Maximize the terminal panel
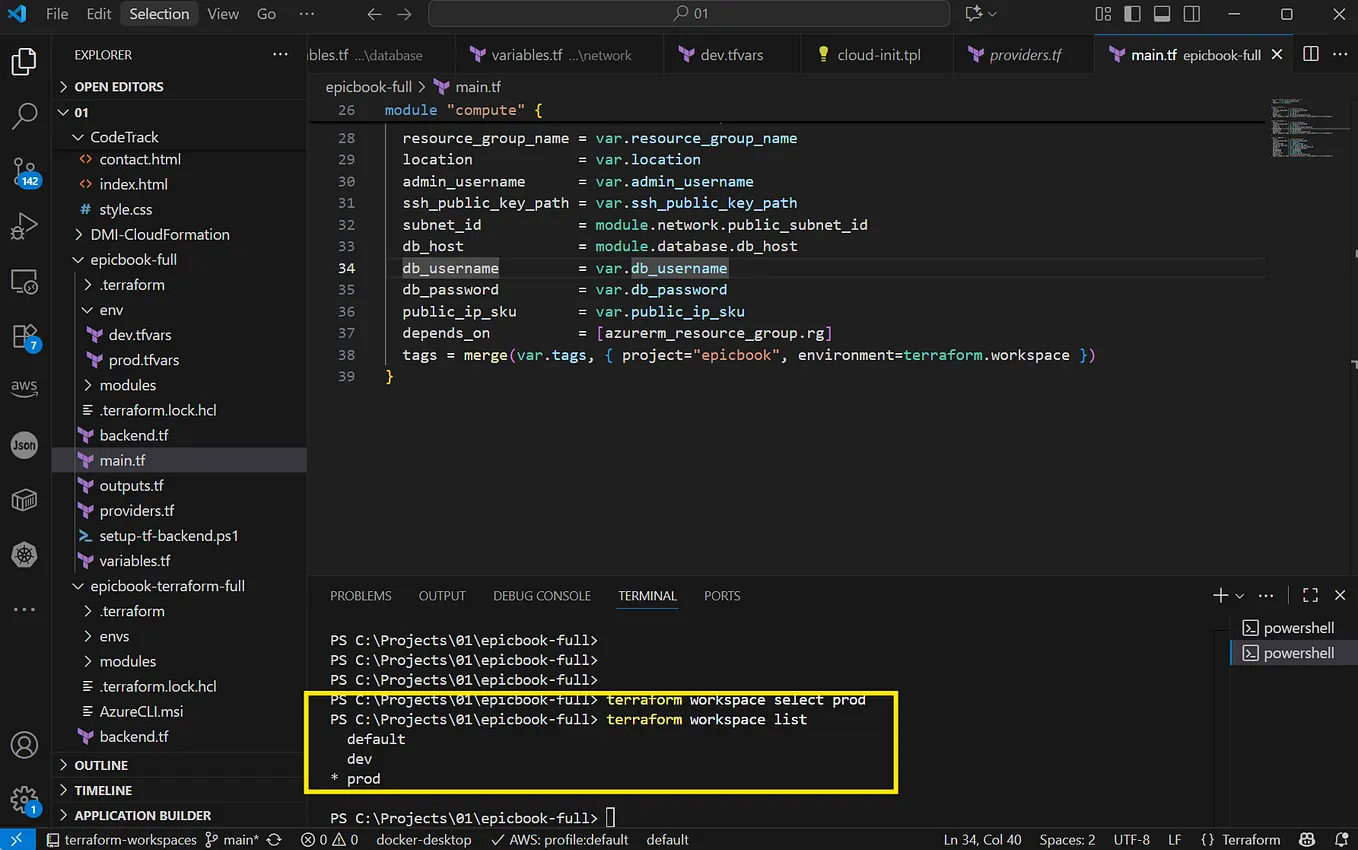Screen dimensions: 1358x850 pos(1310,595)
